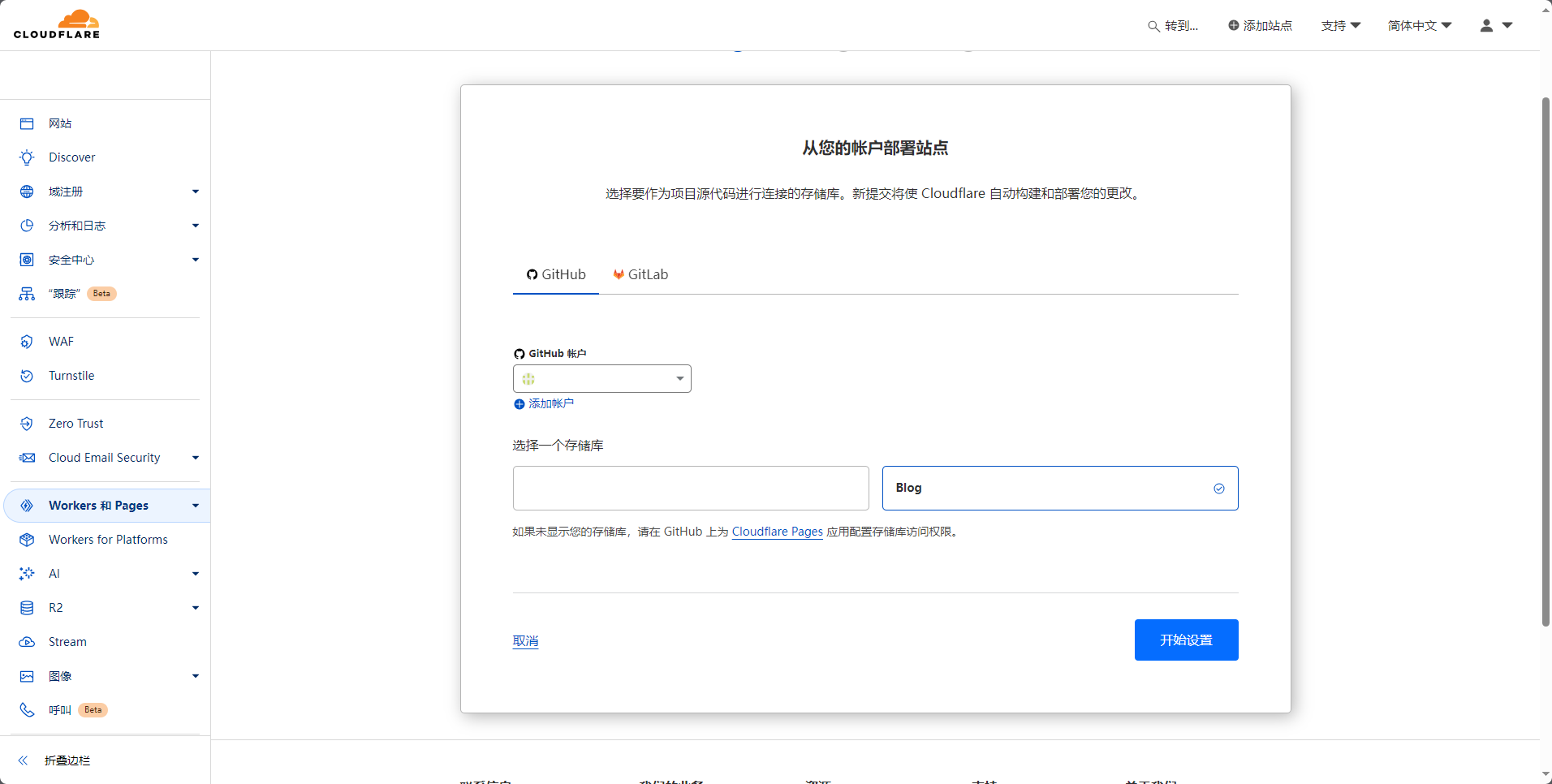Click the 取消 link
Viewport: 1552px width, 784px height.
tap(525, 641)
